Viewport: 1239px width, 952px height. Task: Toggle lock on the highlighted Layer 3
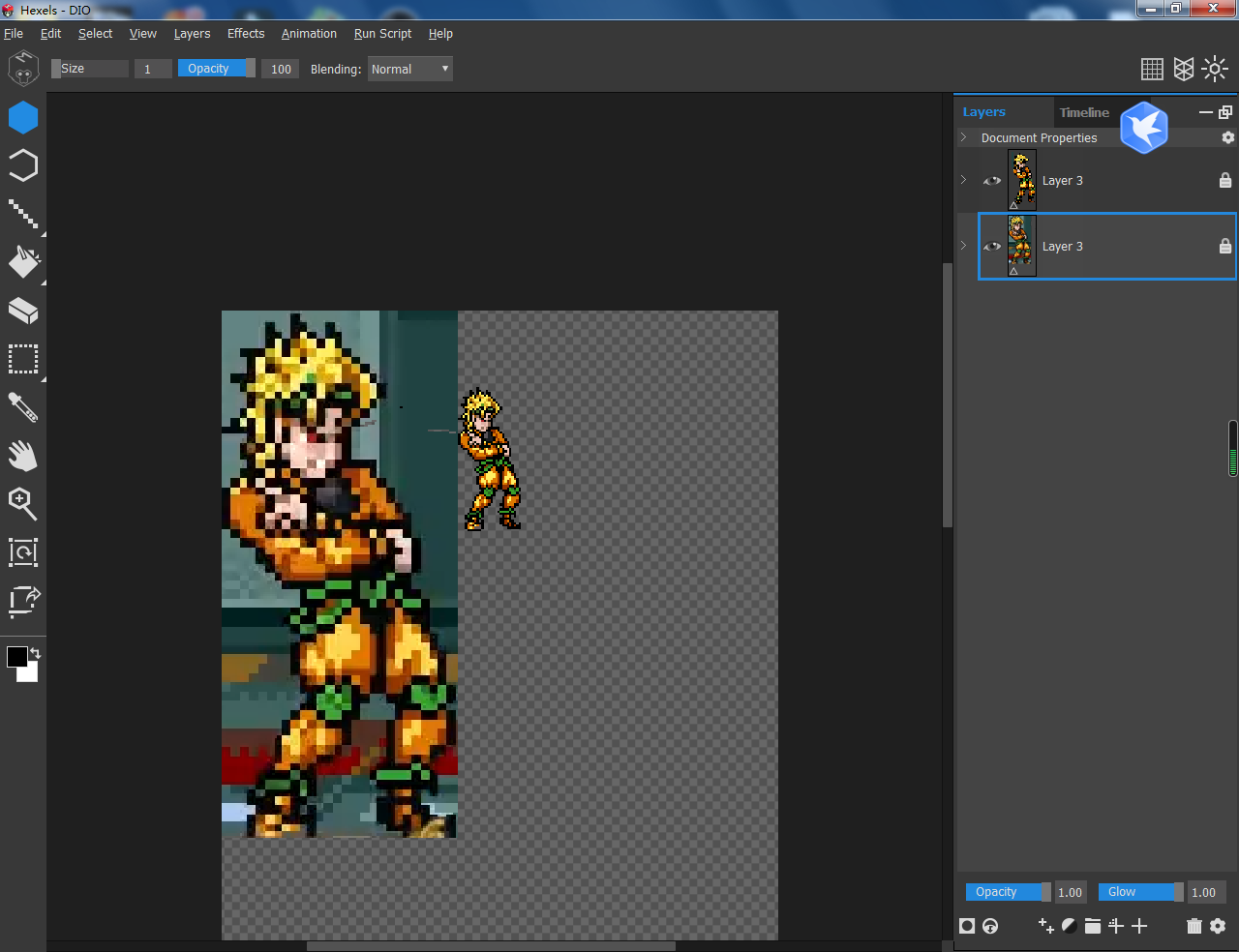[x=1225, y=246]
